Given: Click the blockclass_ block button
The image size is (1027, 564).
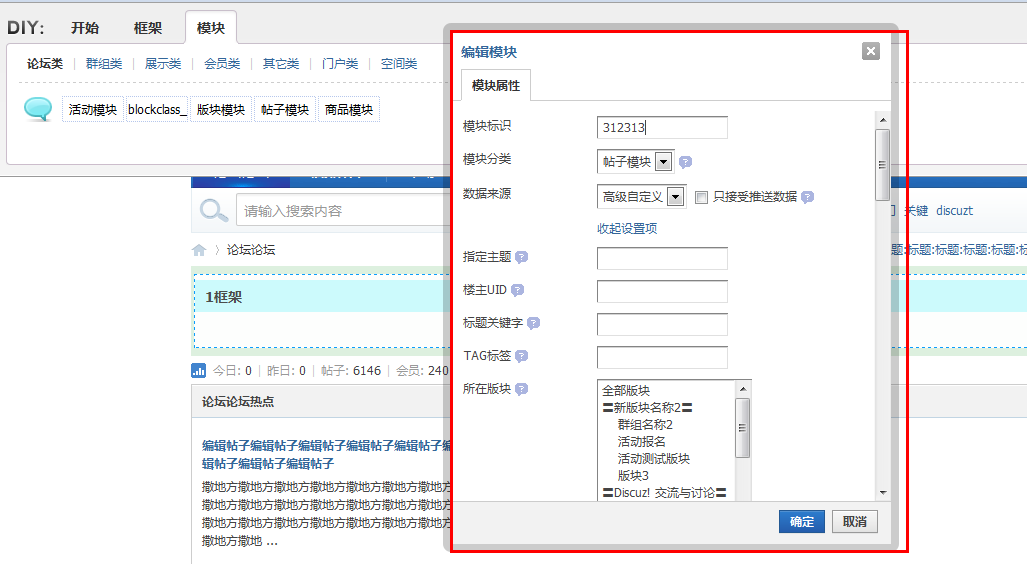Looking at the screenshot, I should pos(157,109).
